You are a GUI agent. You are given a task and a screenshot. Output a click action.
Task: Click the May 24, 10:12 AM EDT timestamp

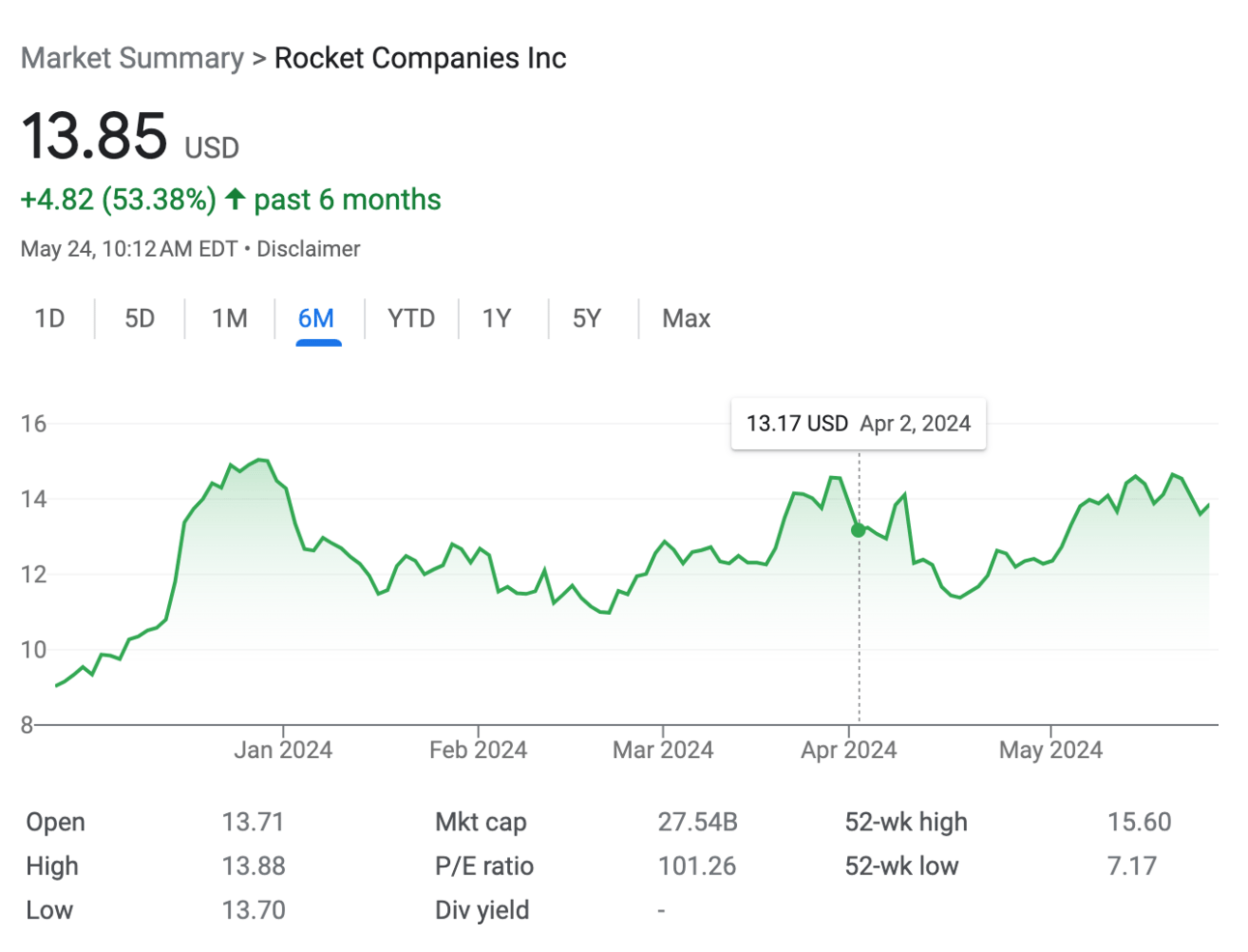coord(129,249)
